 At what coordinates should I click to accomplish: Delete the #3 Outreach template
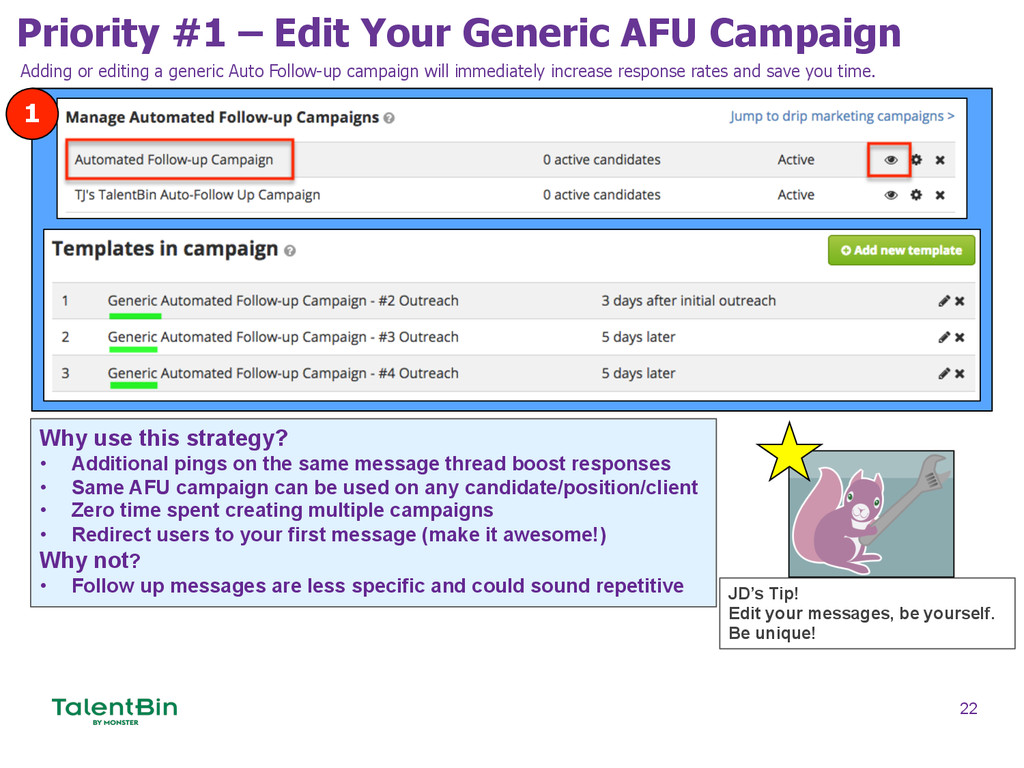pyautogui.click(x=959, y=338)
